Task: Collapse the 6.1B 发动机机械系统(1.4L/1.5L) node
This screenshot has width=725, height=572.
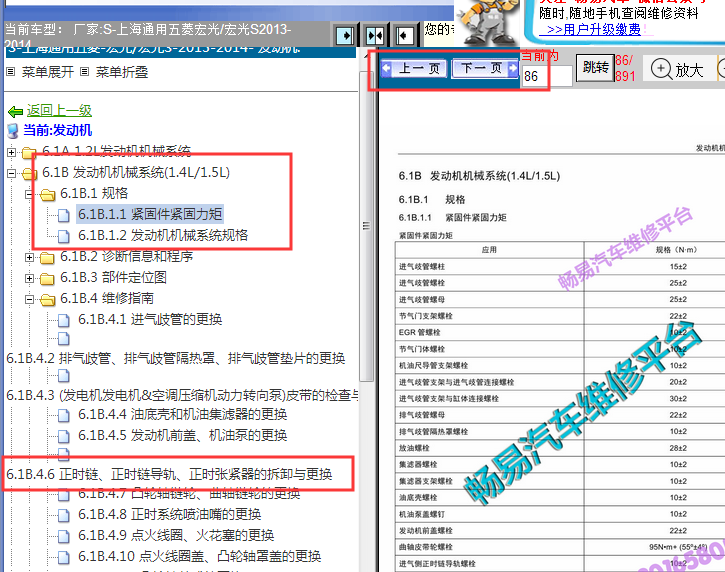Action: tap(12, 173)
